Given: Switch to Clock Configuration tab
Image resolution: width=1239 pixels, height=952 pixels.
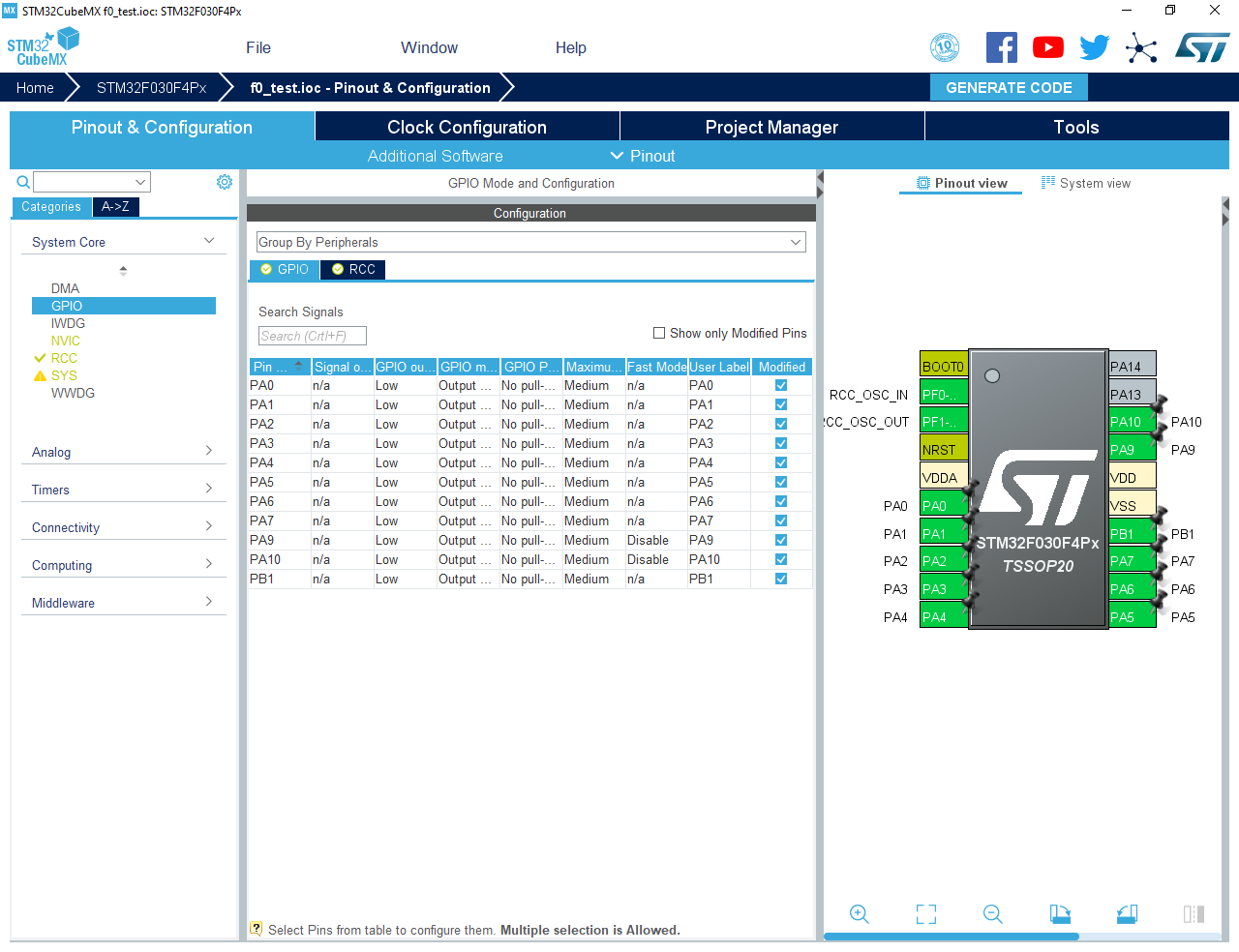Looking at the screenshot, I should pyautogui.click(x=468, y=127).
